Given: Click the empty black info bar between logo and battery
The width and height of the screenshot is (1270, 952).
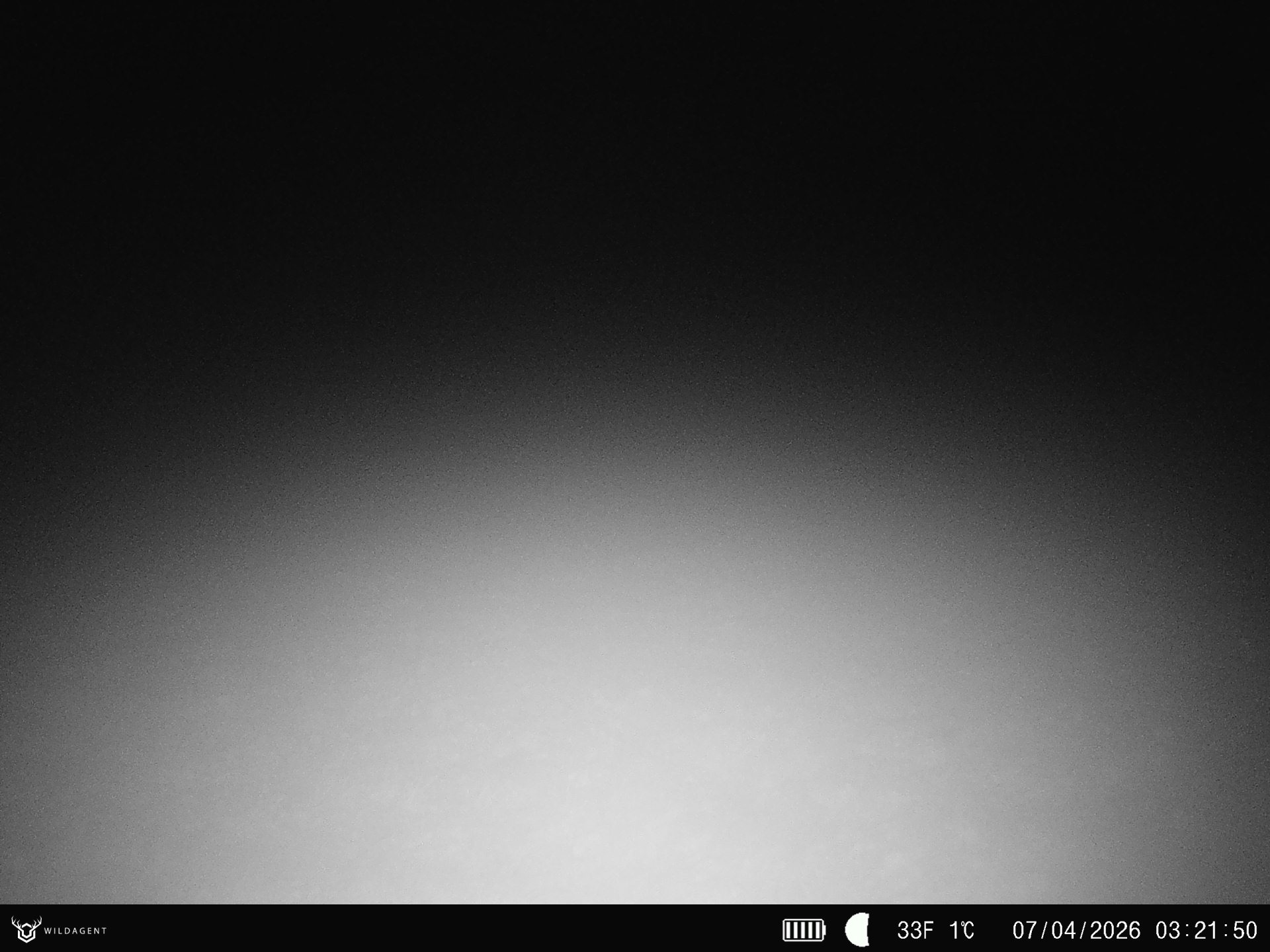Looking at the screenshot, I should [x=437, y=930].
